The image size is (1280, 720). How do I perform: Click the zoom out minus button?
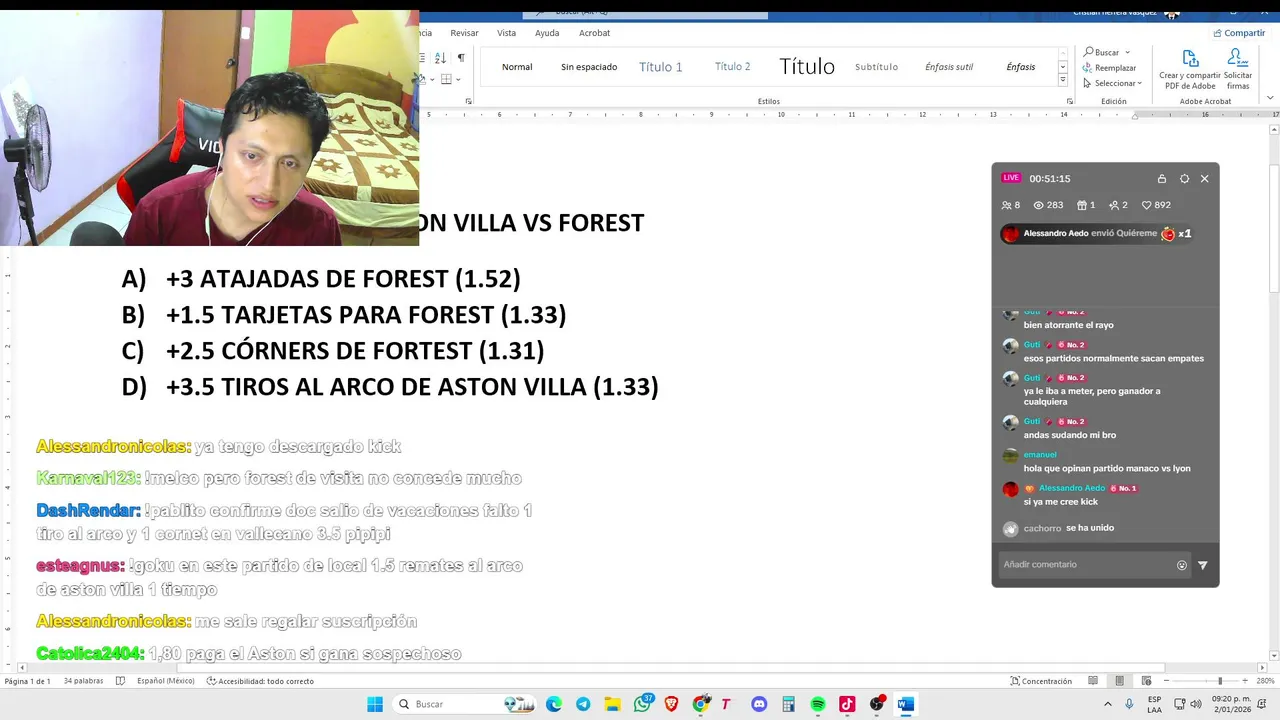(1166, 681)
